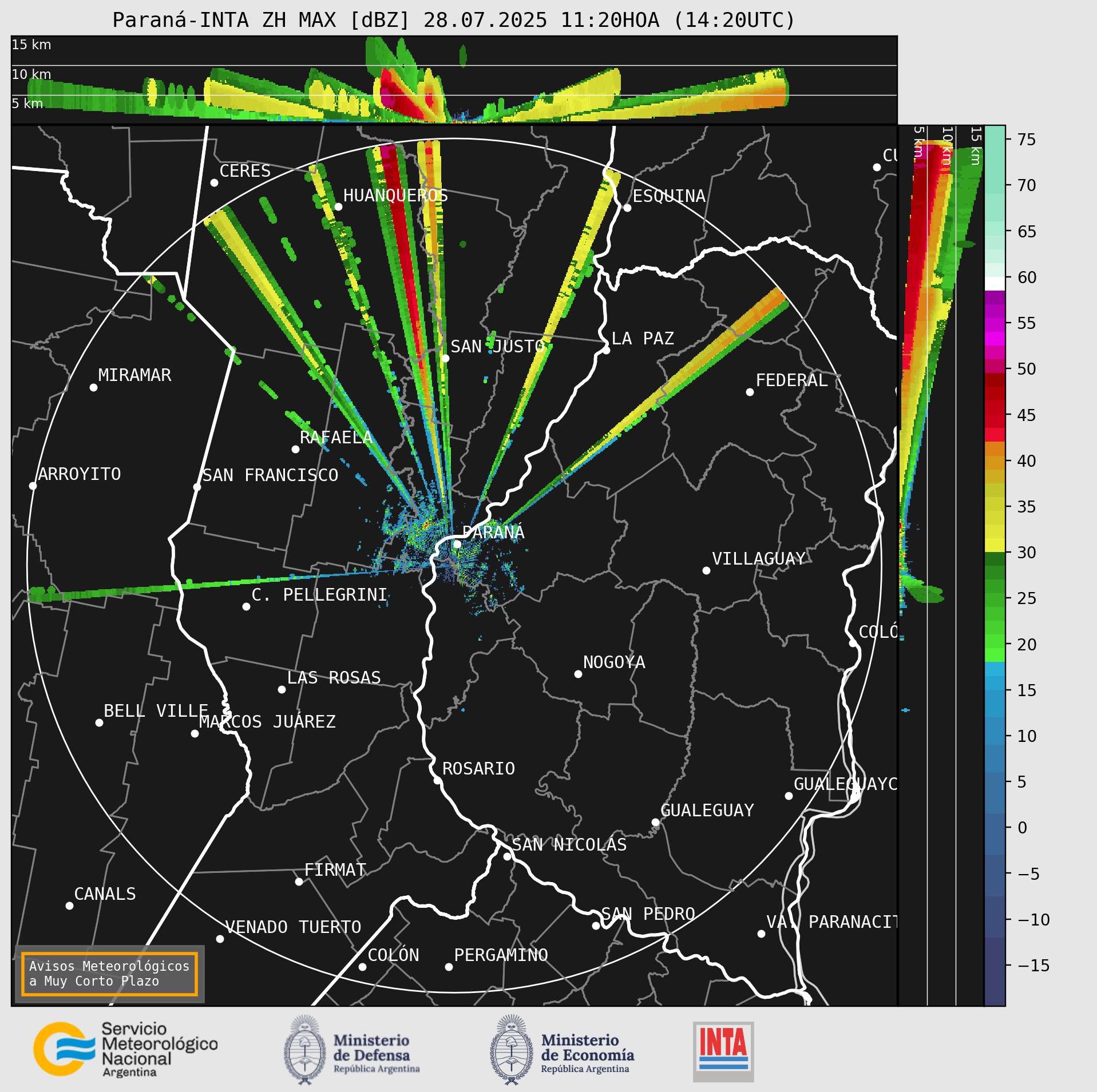Click the red radar beam north of San Justo

(402, 251)
